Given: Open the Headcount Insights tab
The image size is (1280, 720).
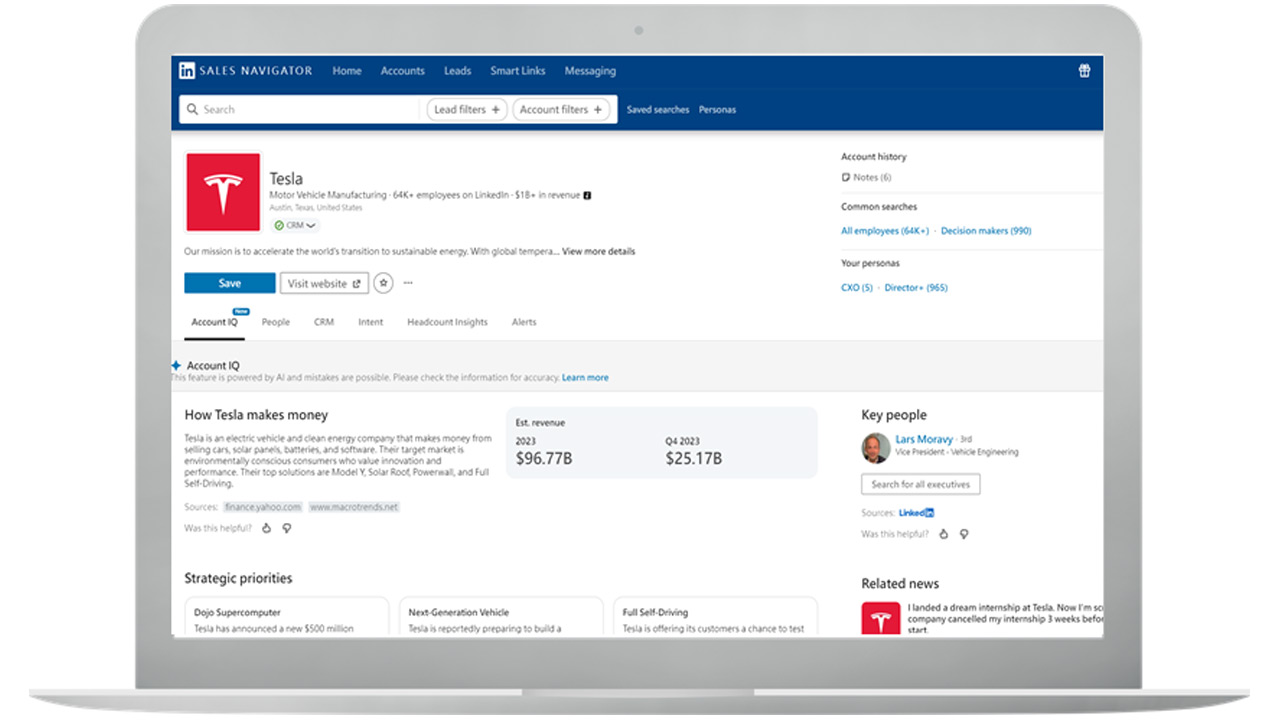Looking at the screenshot, I should click(447, 322).
